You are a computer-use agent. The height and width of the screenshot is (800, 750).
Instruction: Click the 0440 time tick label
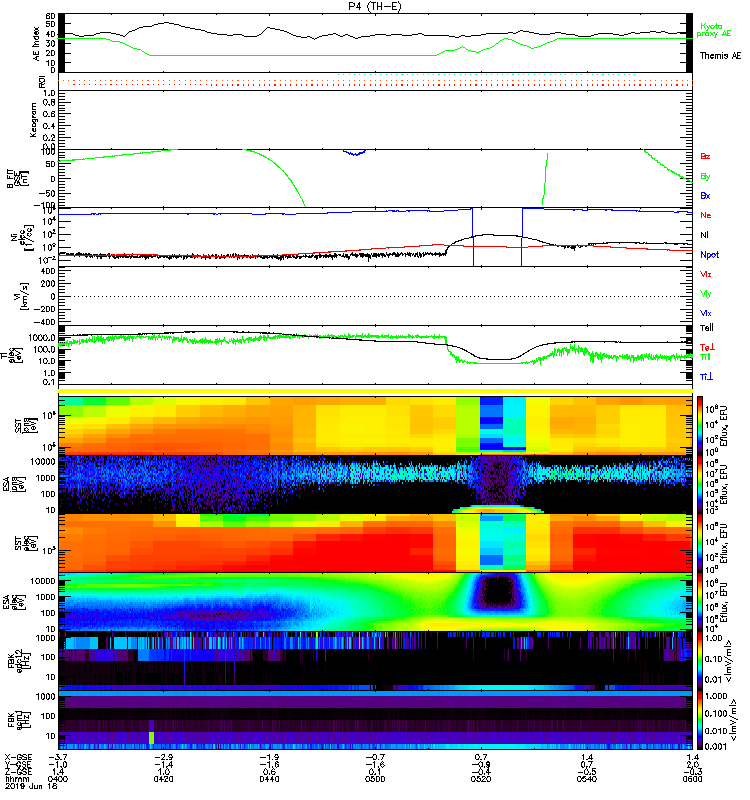269,779
